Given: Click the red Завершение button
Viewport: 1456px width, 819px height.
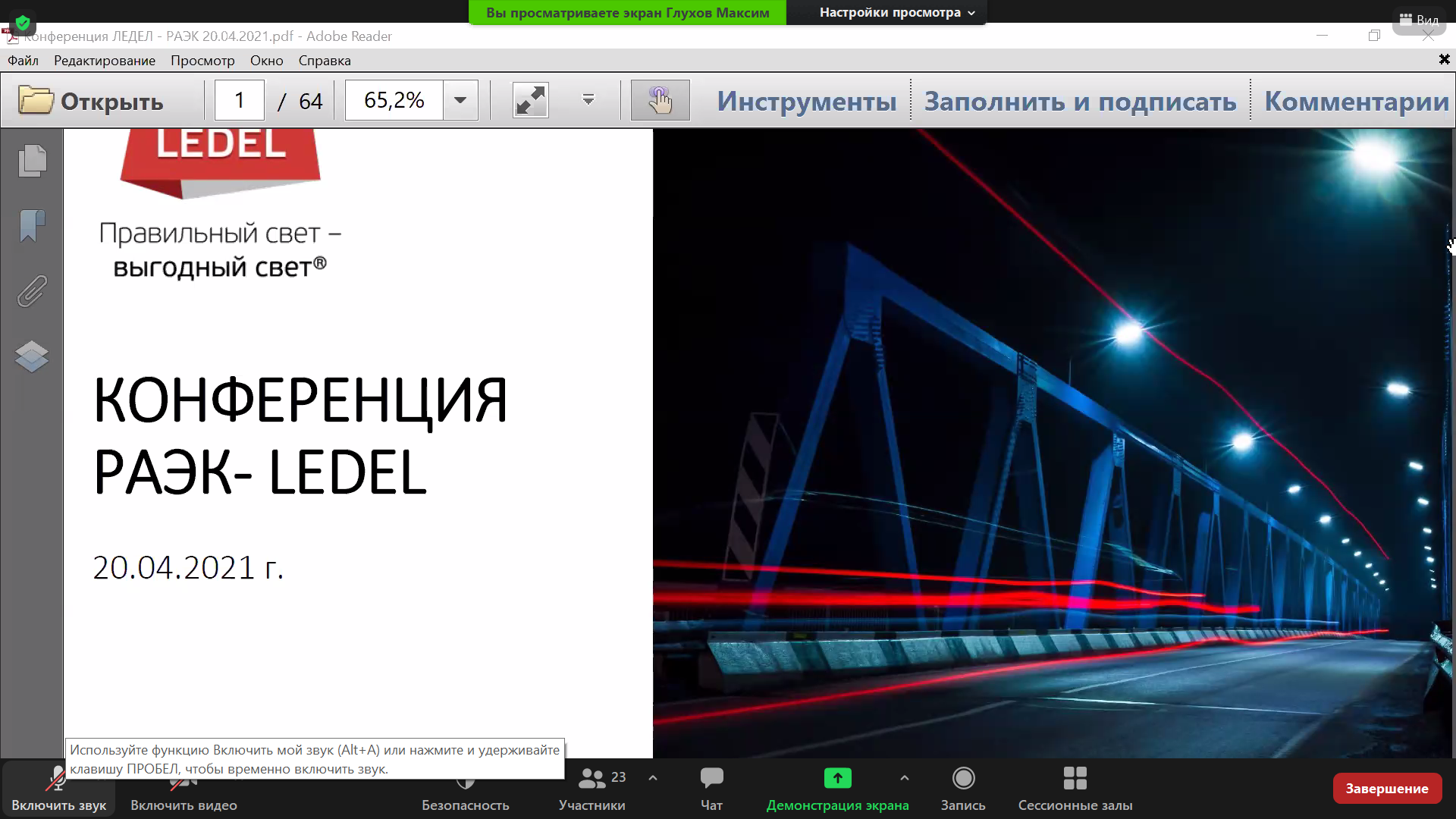Looking at the screenshot, I should (x=1386, y=789).
